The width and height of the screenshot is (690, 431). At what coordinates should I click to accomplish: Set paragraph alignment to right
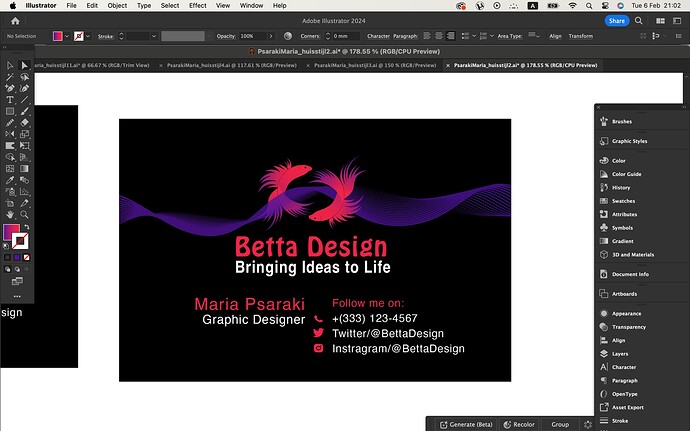click(x=450, y=36)
